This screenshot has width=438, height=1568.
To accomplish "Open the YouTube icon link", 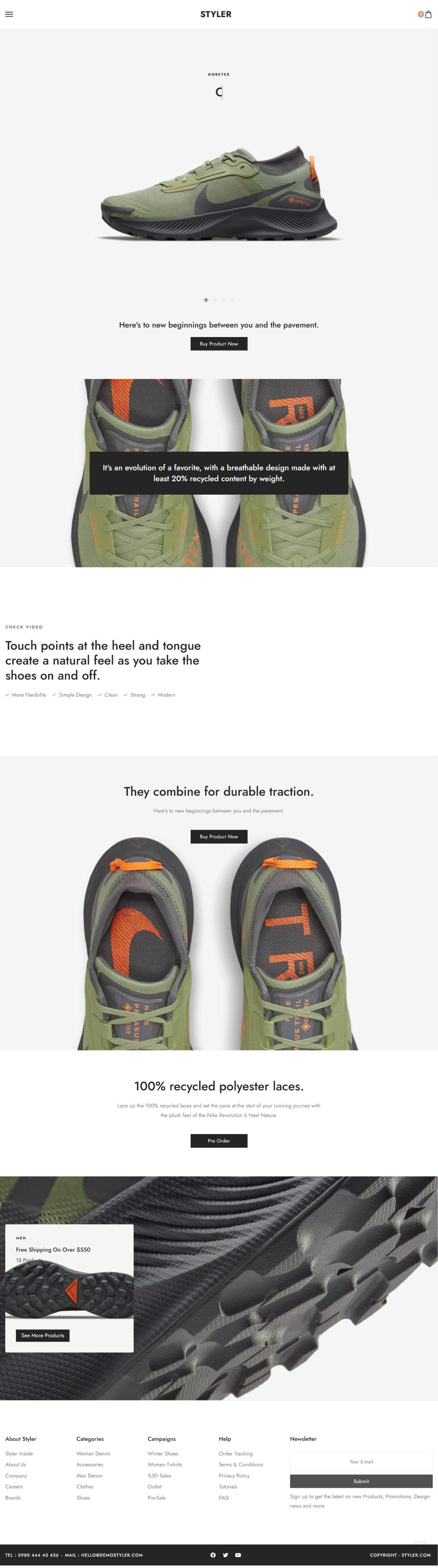I will (238, 1555).
